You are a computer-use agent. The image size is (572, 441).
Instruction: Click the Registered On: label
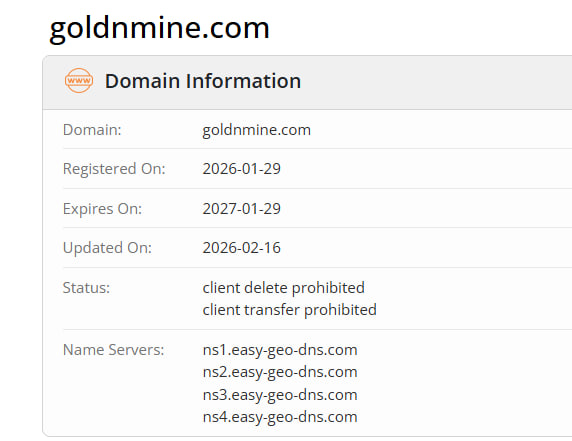click(114, 169)
